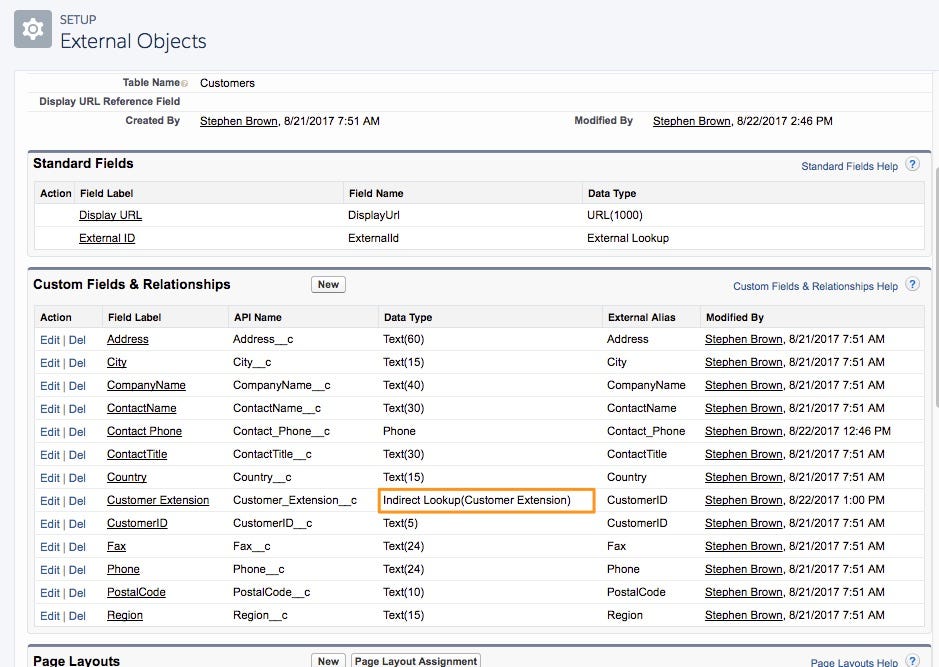Open the Display URL standard field
Image resolution: width=939 pixels, height=667 pixels.
click(x=110, y=216)
